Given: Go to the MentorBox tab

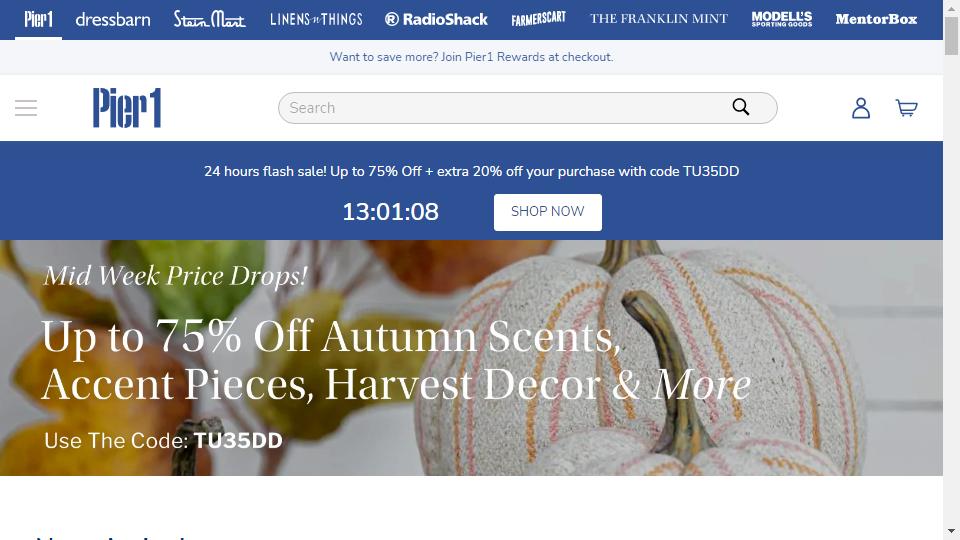Looking at the screenshot, I should tap(876, 19).
